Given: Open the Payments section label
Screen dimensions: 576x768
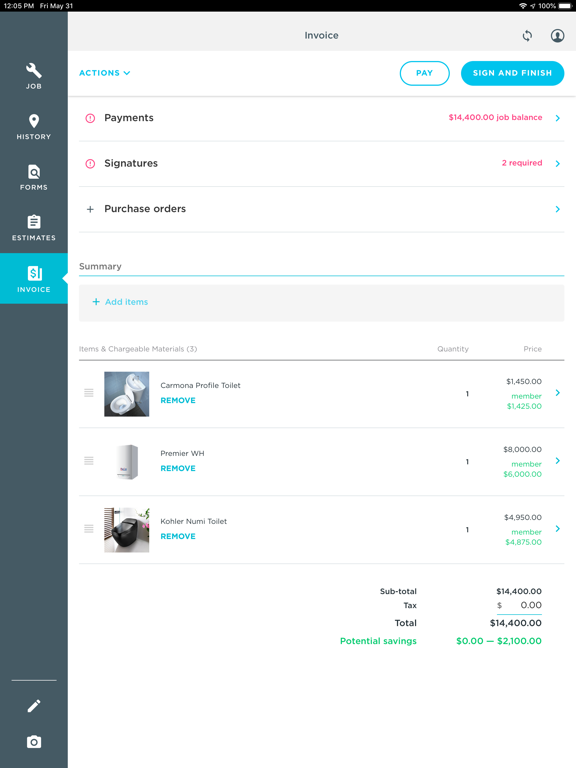Looking at the screenshot, I should coord(129,118).
